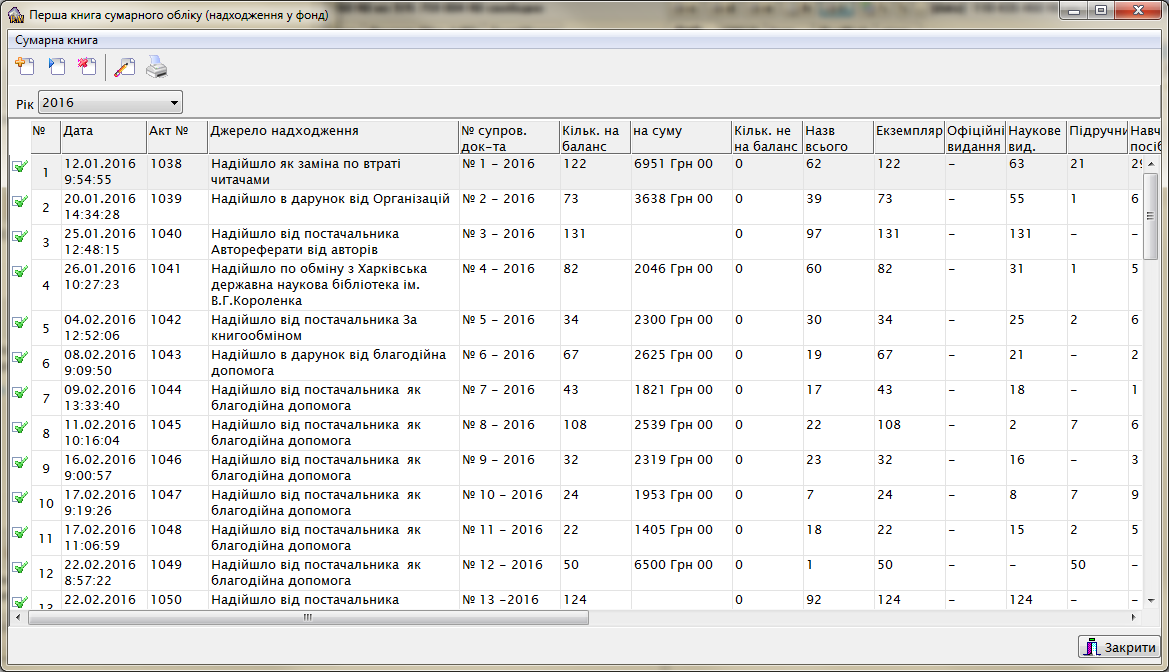The width and height of the screenshot is (1169, 672).
Task: Click the add new record icon
Action: click(25, 68)
